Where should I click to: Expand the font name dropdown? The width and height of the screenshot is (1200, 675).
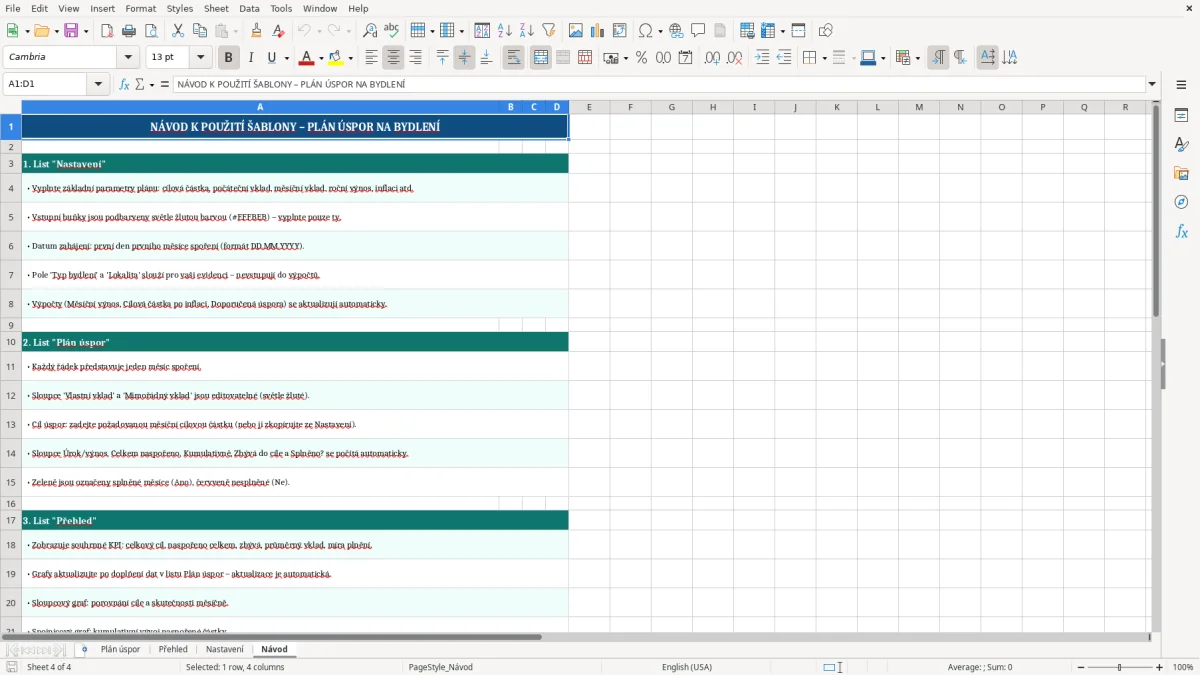click(x=128, y=57)
